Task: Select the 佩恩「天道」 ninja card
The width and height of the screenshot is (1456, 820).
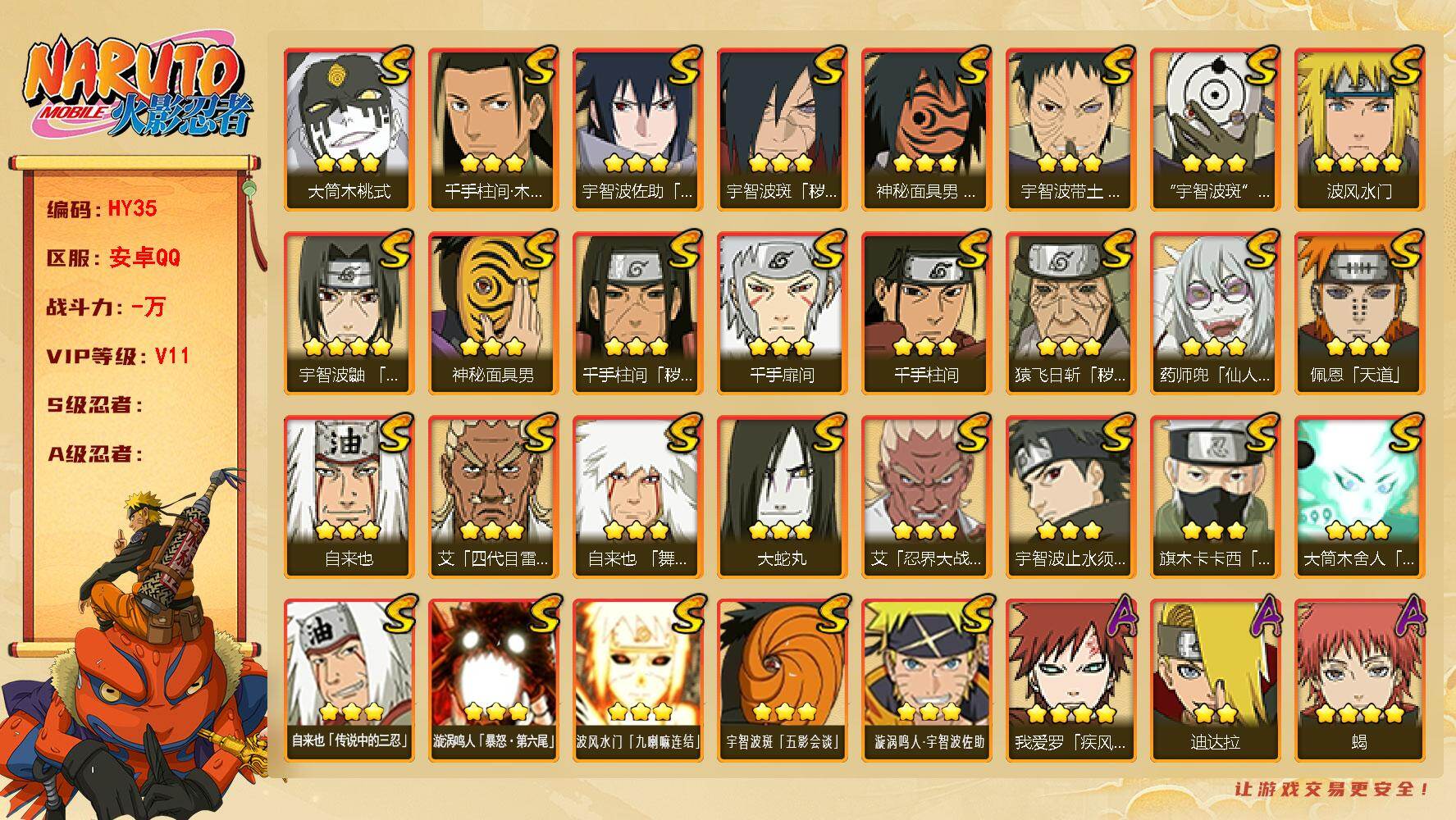Action: tap(1359, 312)
